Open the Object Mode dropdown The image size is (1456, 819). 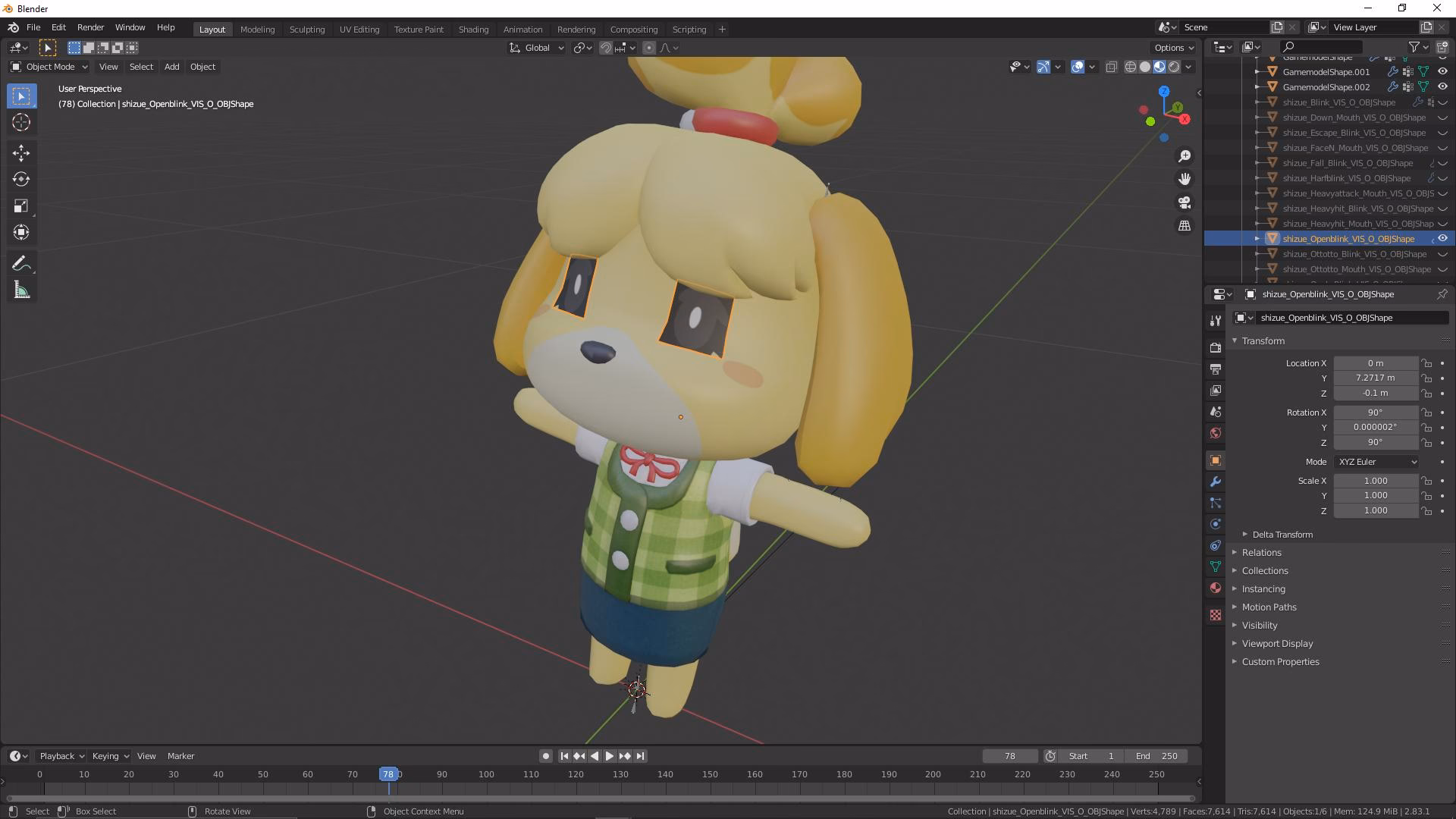pos(49,67)
